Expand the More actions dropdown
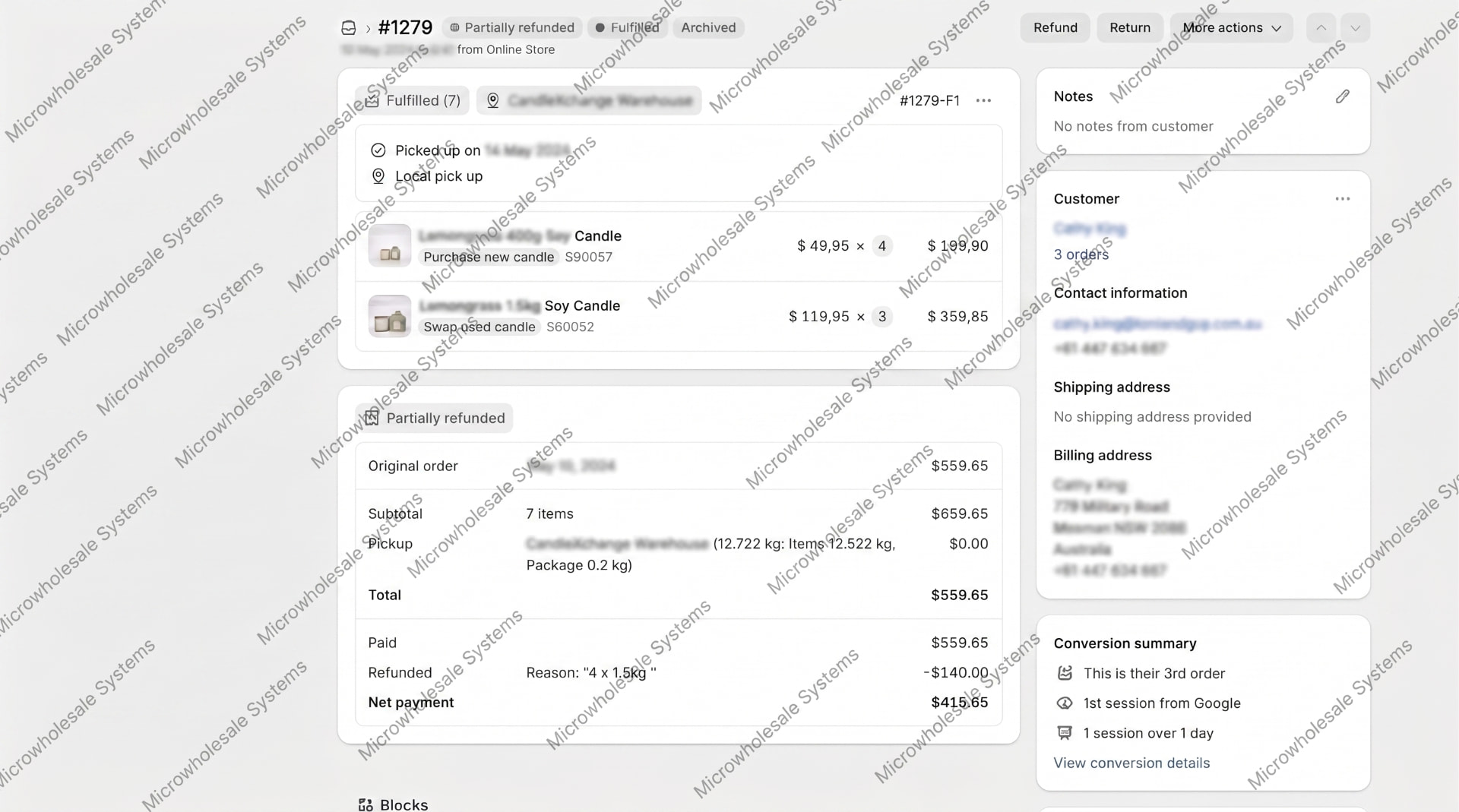The image size is (1459, 812). pyautogui.click(x=1231, y=28)
